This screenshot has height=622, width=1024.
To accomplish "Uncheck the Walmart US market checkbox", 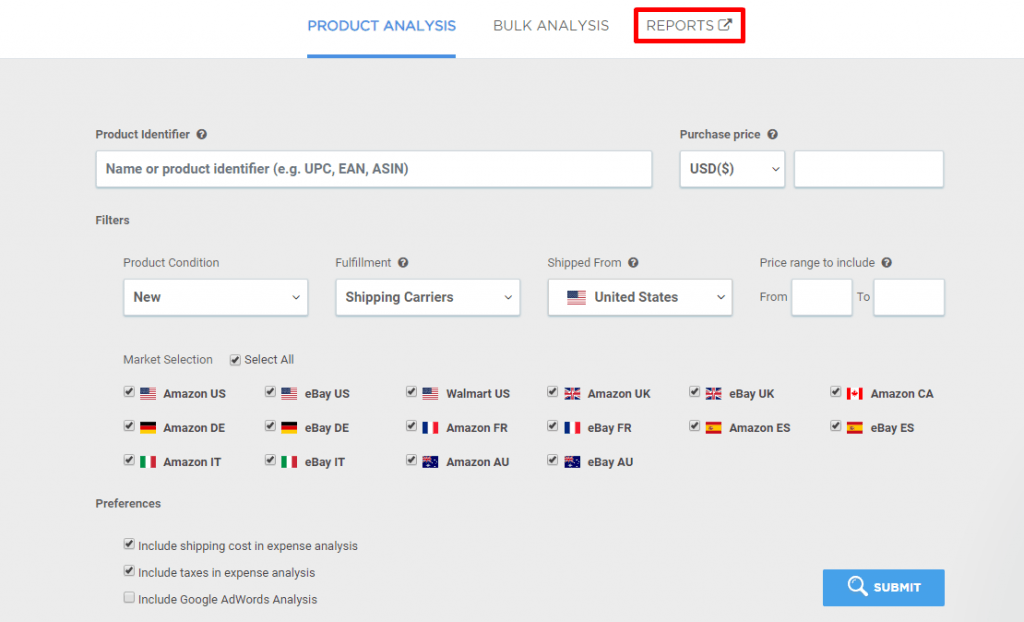I will click(x=411, y=391).
